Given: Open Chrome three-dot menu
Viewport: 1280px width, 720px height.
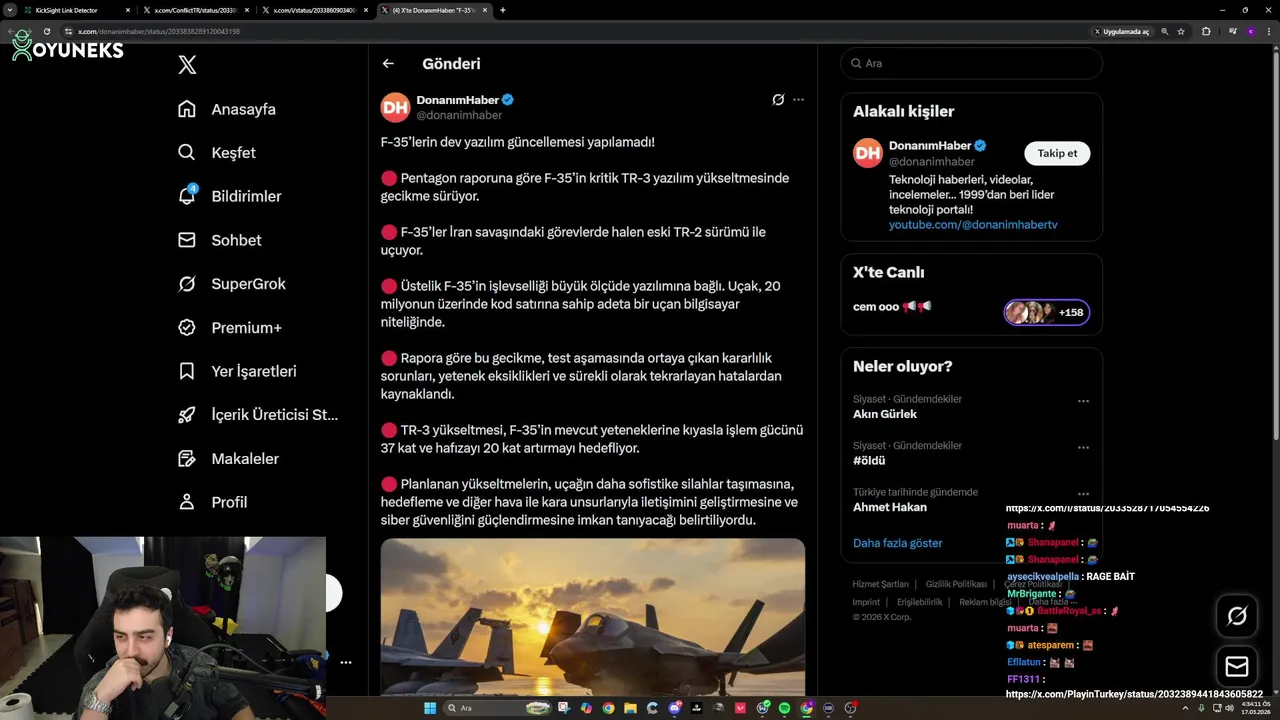Looking at the screenshot, I should point(1269,31).
